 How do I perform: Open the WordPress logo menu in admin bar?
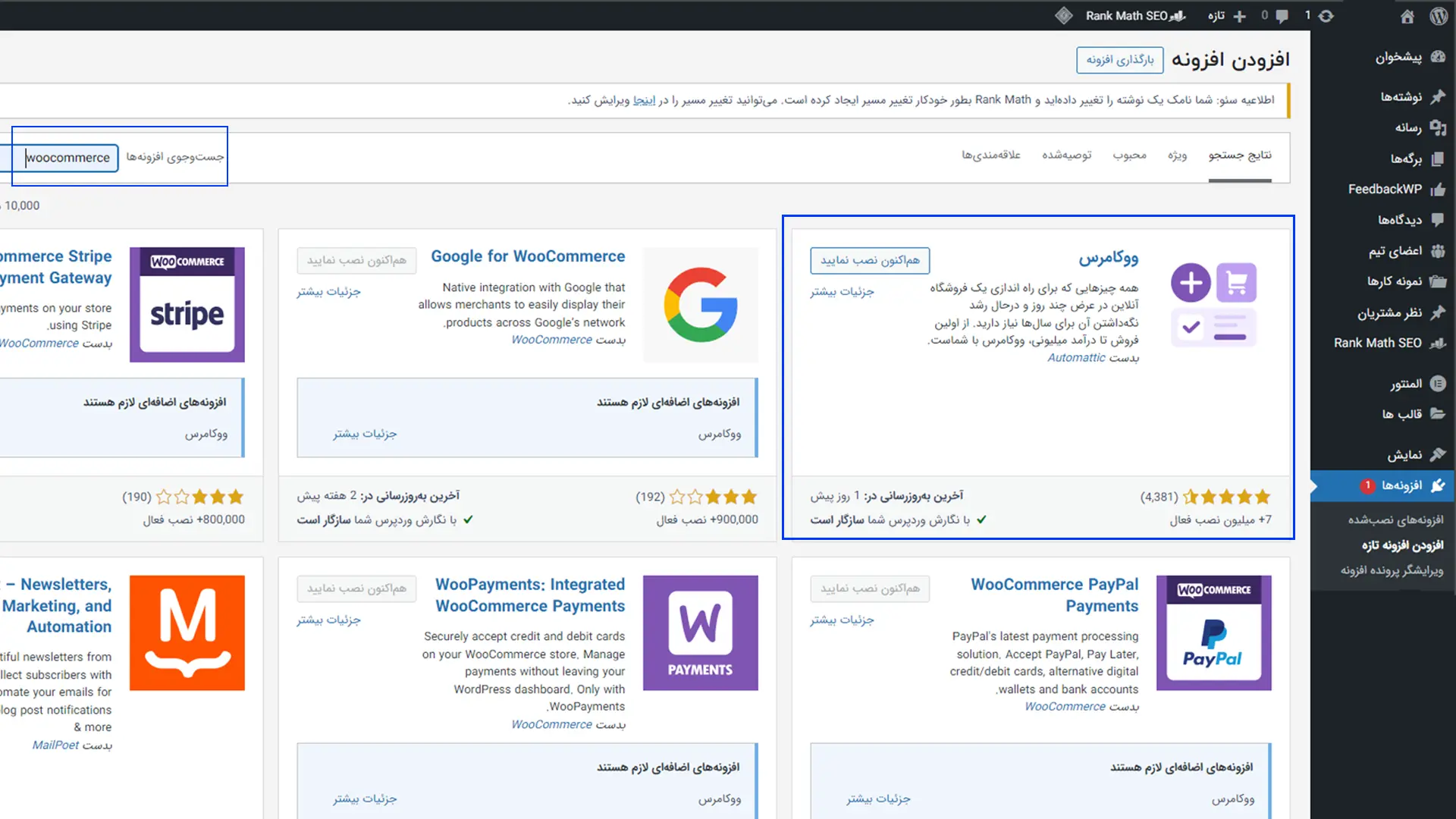1439,16
